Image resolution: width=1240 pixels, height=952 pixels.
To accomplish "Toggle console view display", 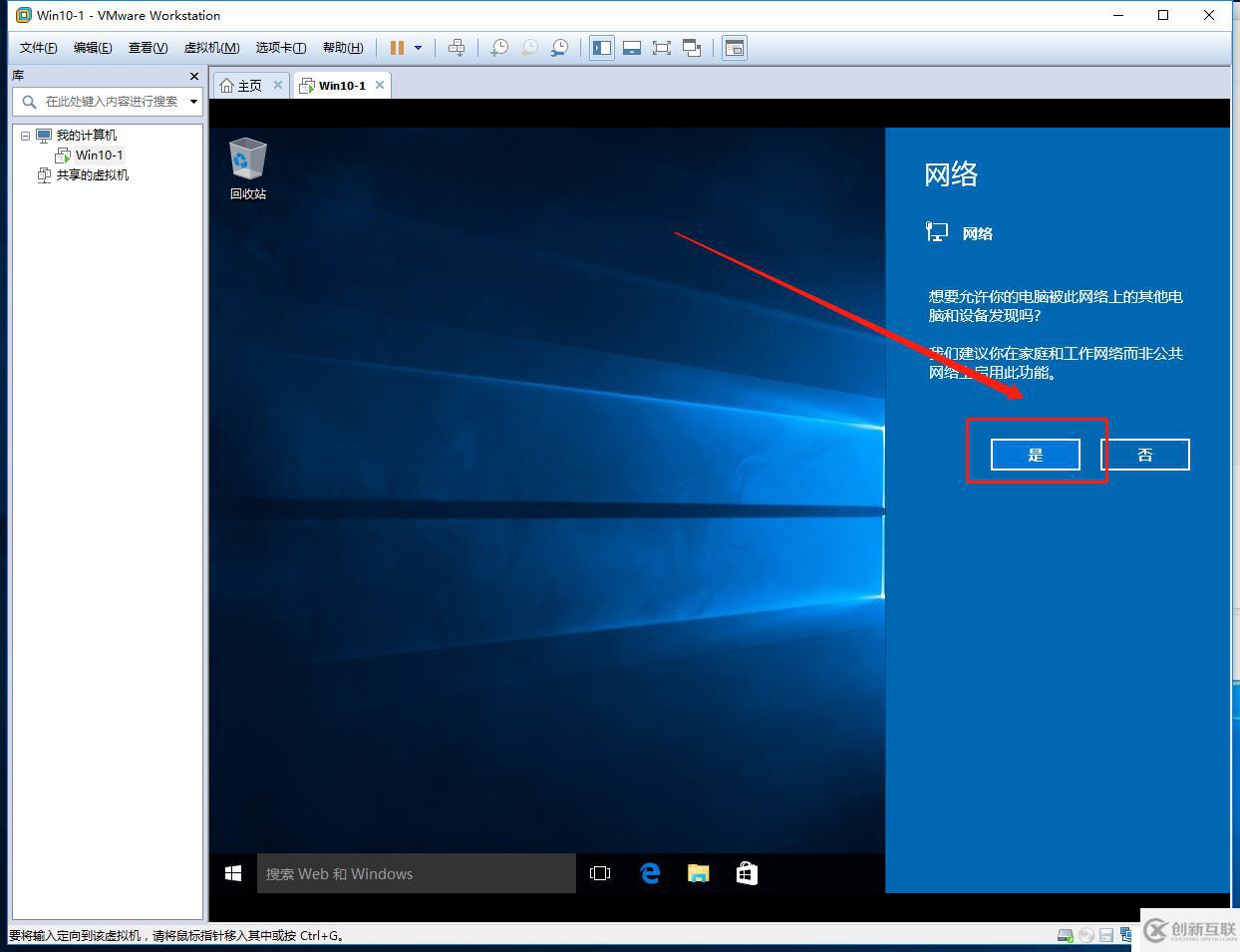I will (734, 47).
